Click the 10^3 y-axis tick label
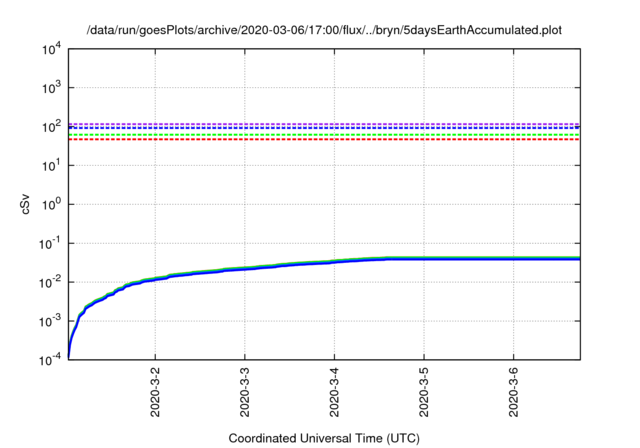Screen dimensions: 640x448 [x=51, y=88]
